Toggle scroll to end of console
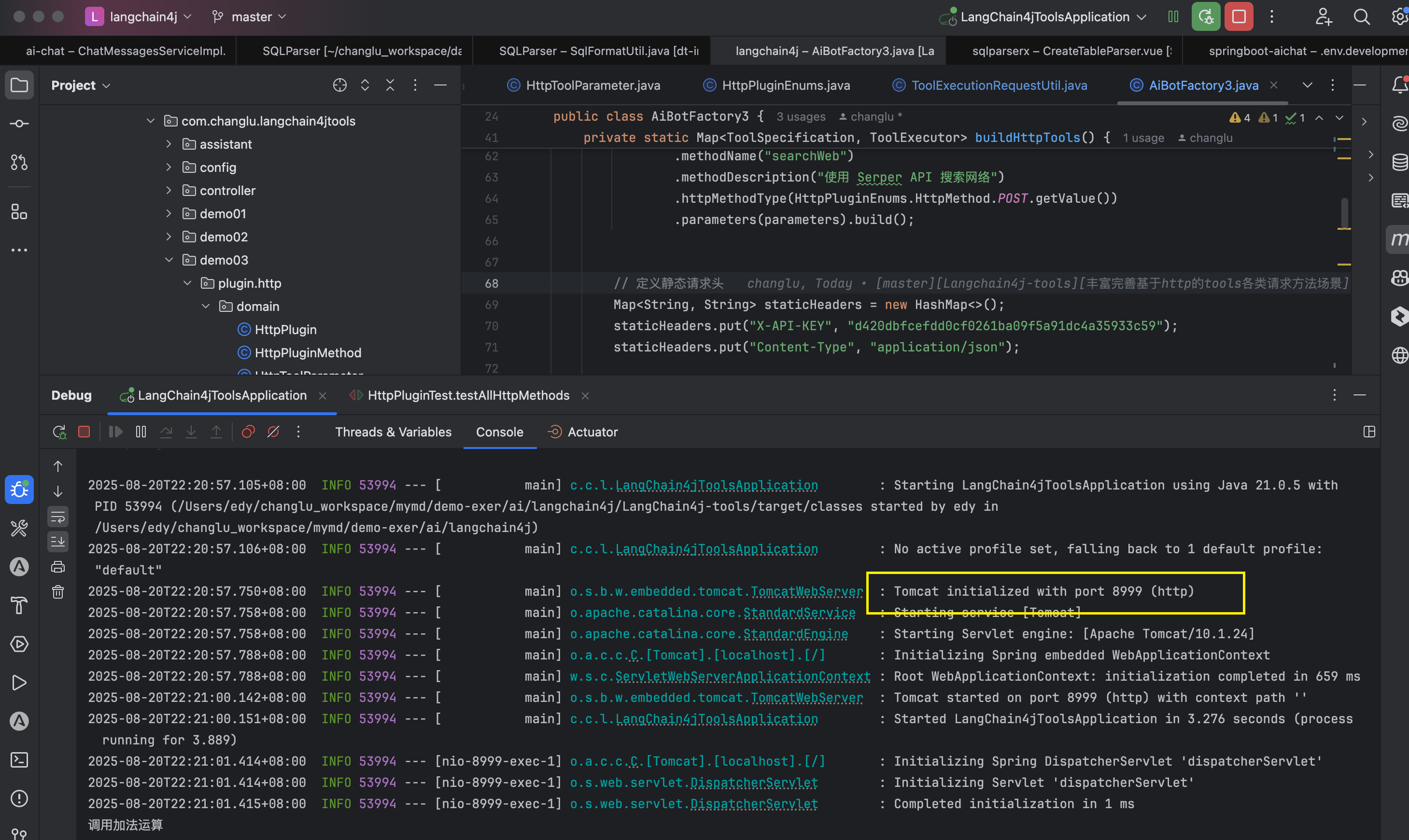 (x=58, y=542)
